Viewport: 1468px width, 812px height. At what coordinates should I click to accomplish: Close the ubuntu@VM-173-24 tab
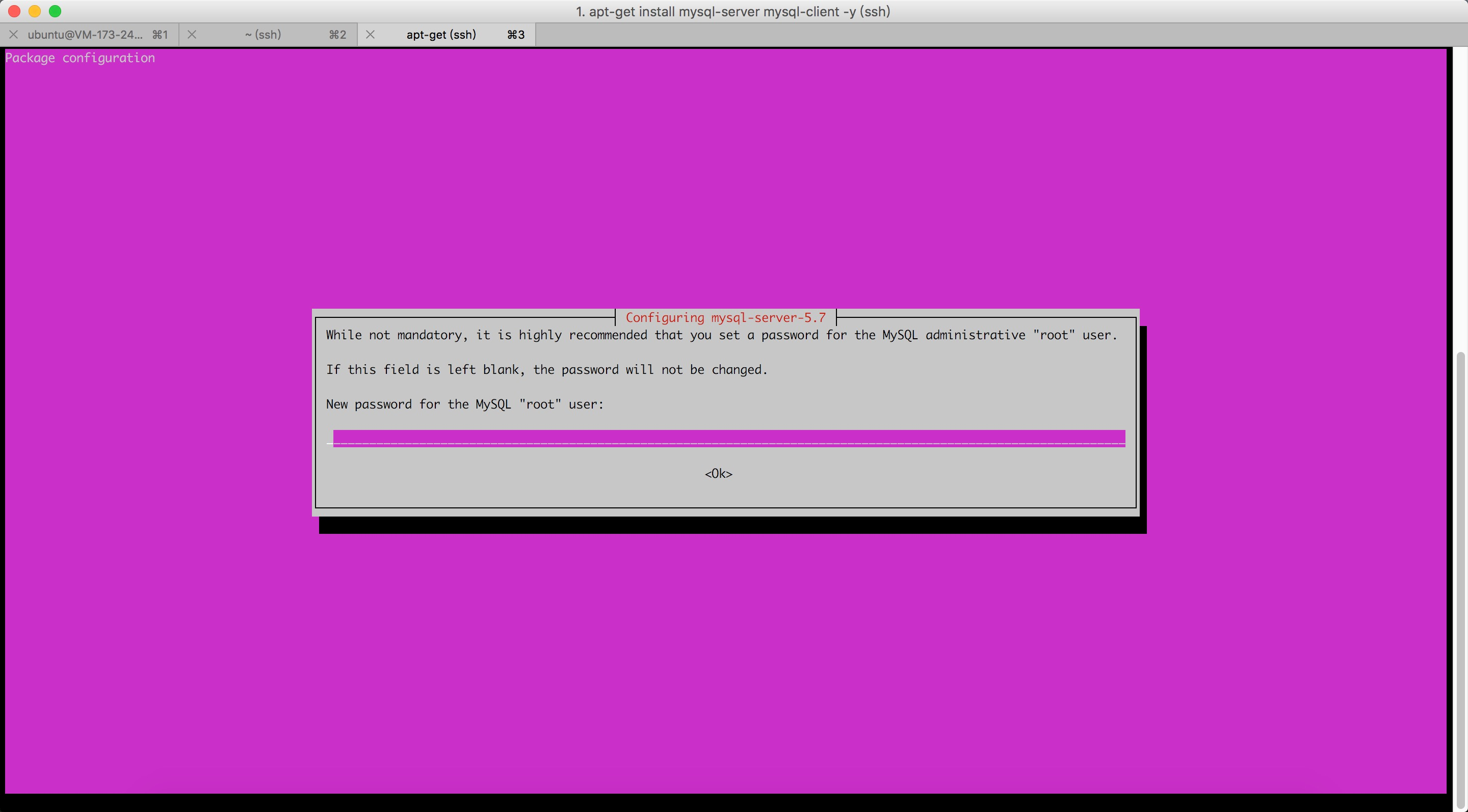14,35
